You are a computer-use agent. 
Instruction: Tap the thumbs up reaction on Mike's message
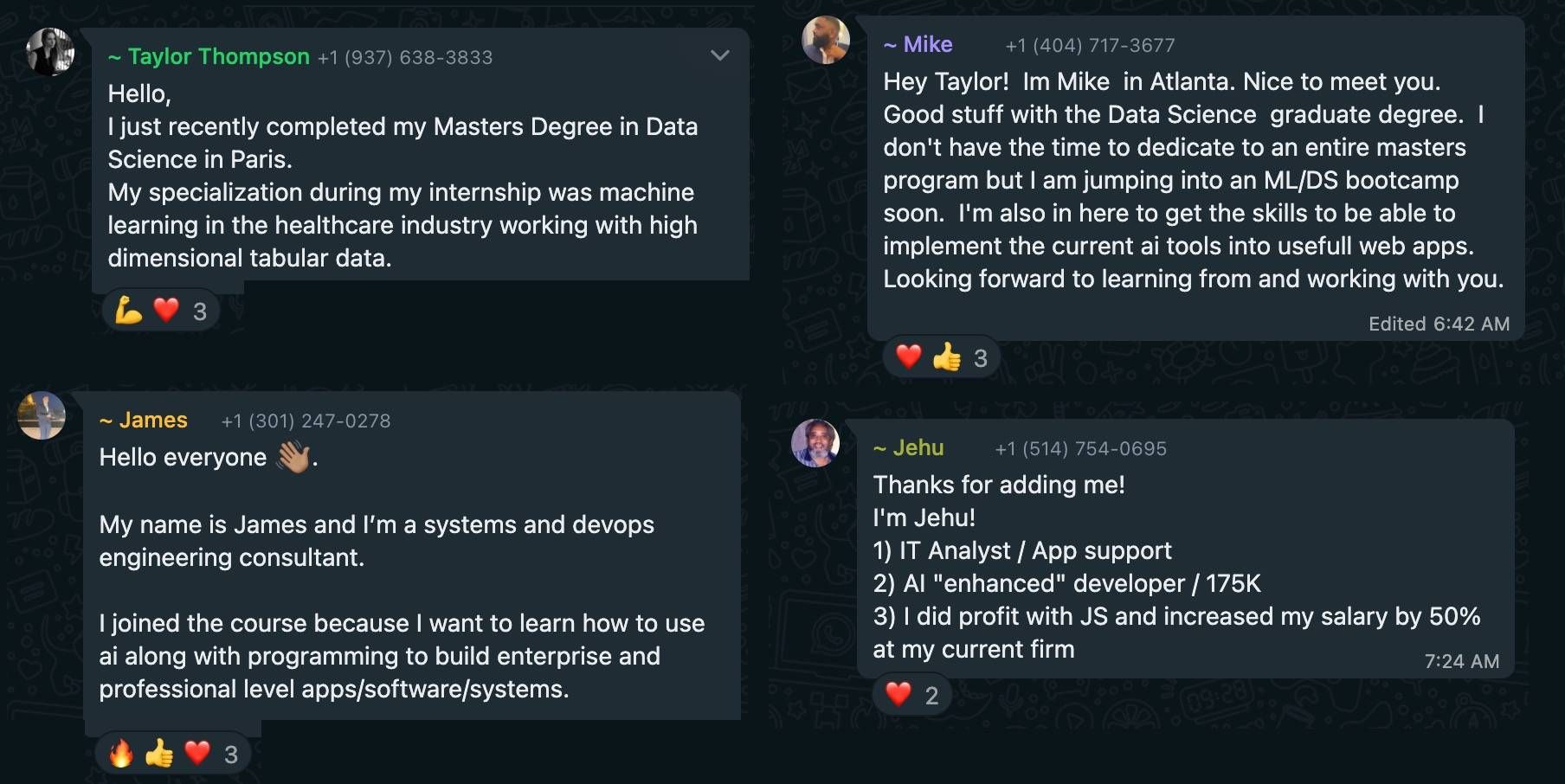click(946, 357)
